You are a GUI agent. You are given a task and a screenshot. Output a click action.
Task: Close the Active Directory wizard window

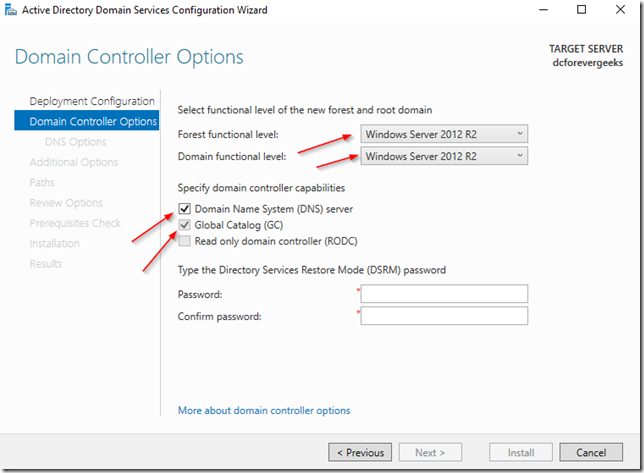pos(624,10)
